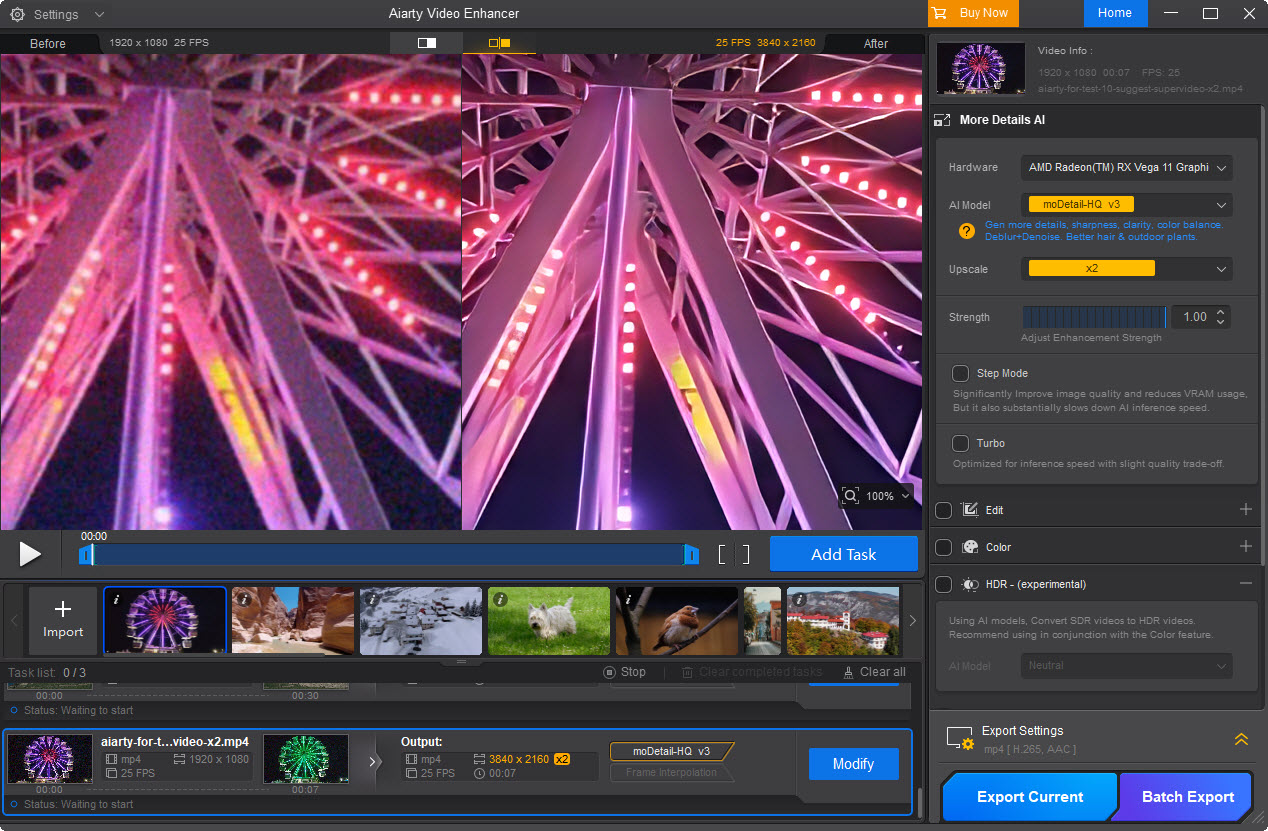Click the zoom-to-fit magnifier icon
The width and height of the screenshot is (1268, 831).
point(851,496)
